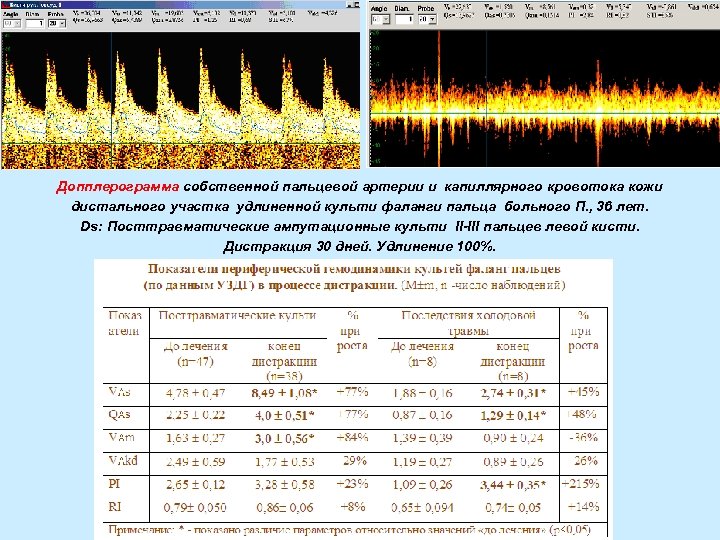Click the cell "4,0 ± 0,51*"
This screenshot has width=720, height=540.
point(285,416)
